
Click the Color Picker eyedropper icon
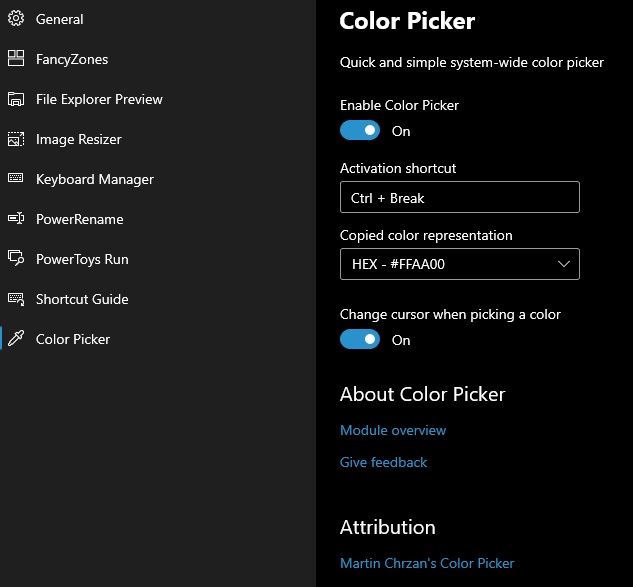pos(16,339)
